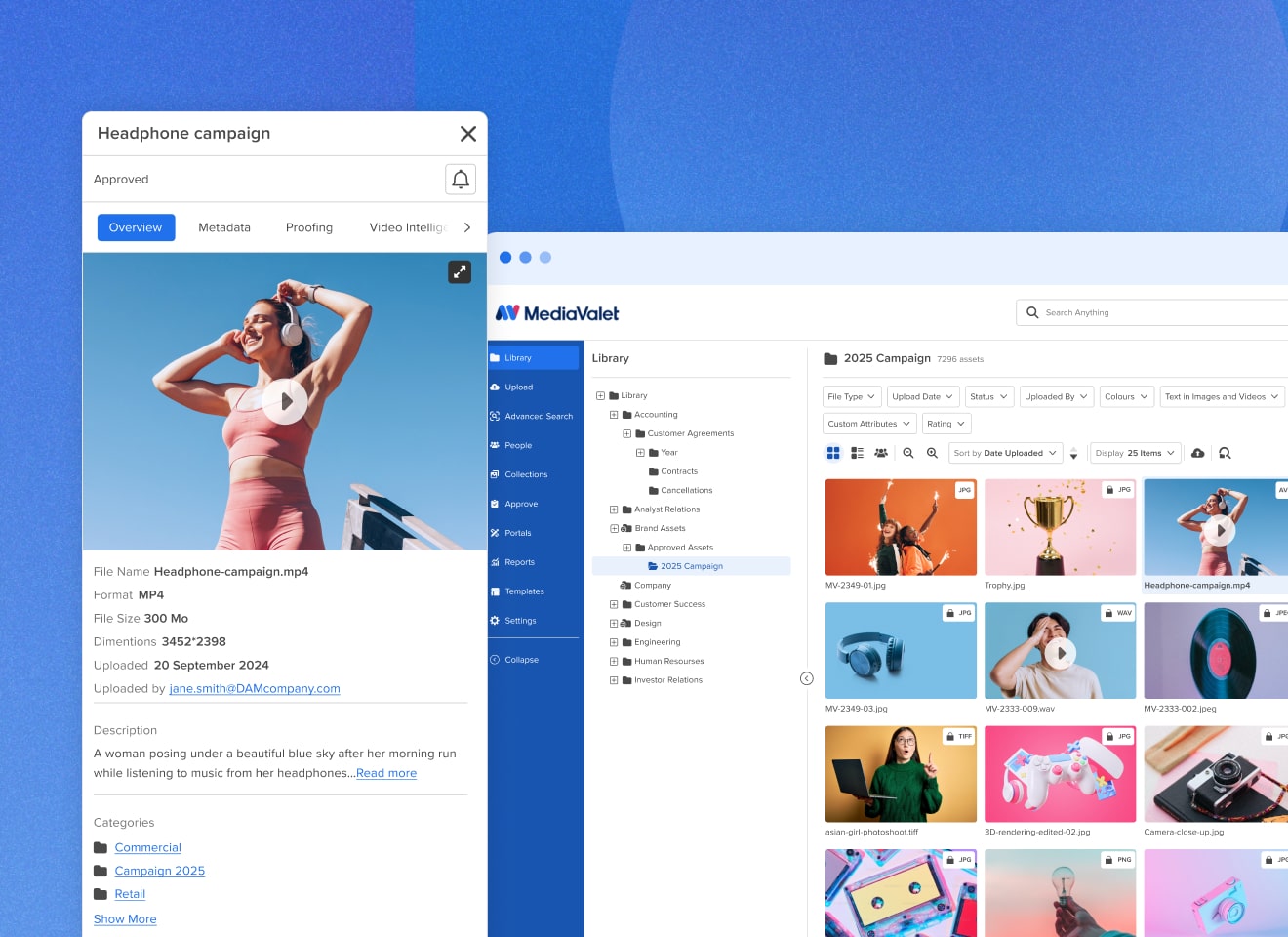Open the Rating filter dropdown
Screen dimensions: 1288x937
click(946, 425)
